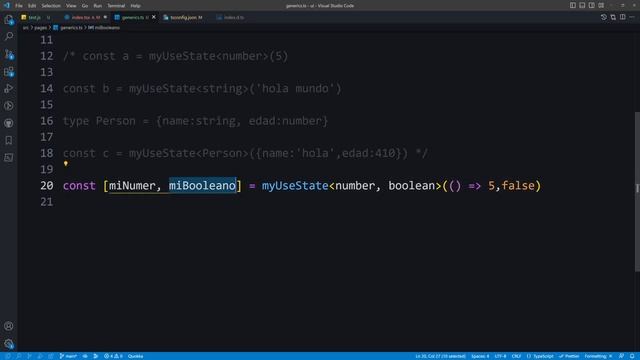Toggle Formatting status bar item

pos(598,356)
